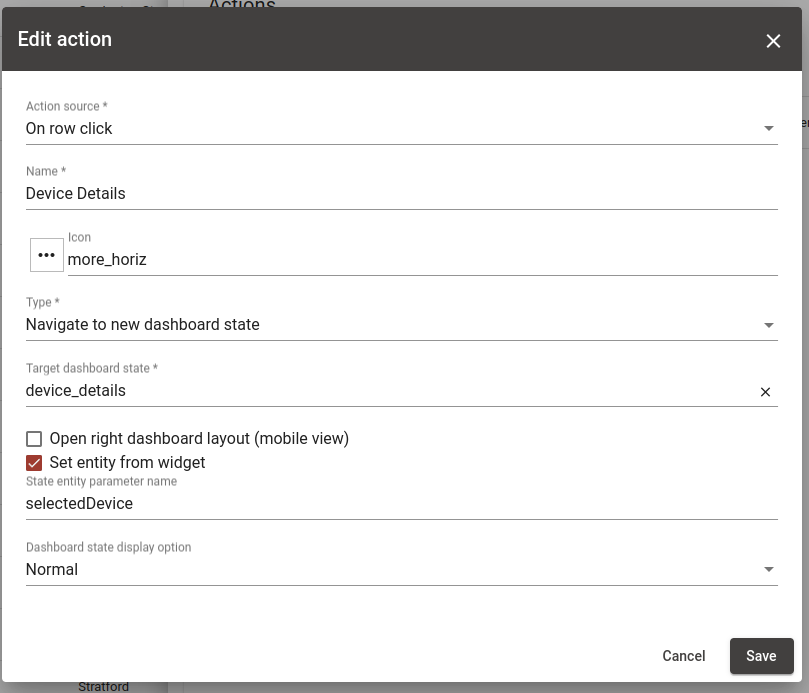Save the edited action
This screenshot has height=693, width=809.
click(x=761, y=656)
